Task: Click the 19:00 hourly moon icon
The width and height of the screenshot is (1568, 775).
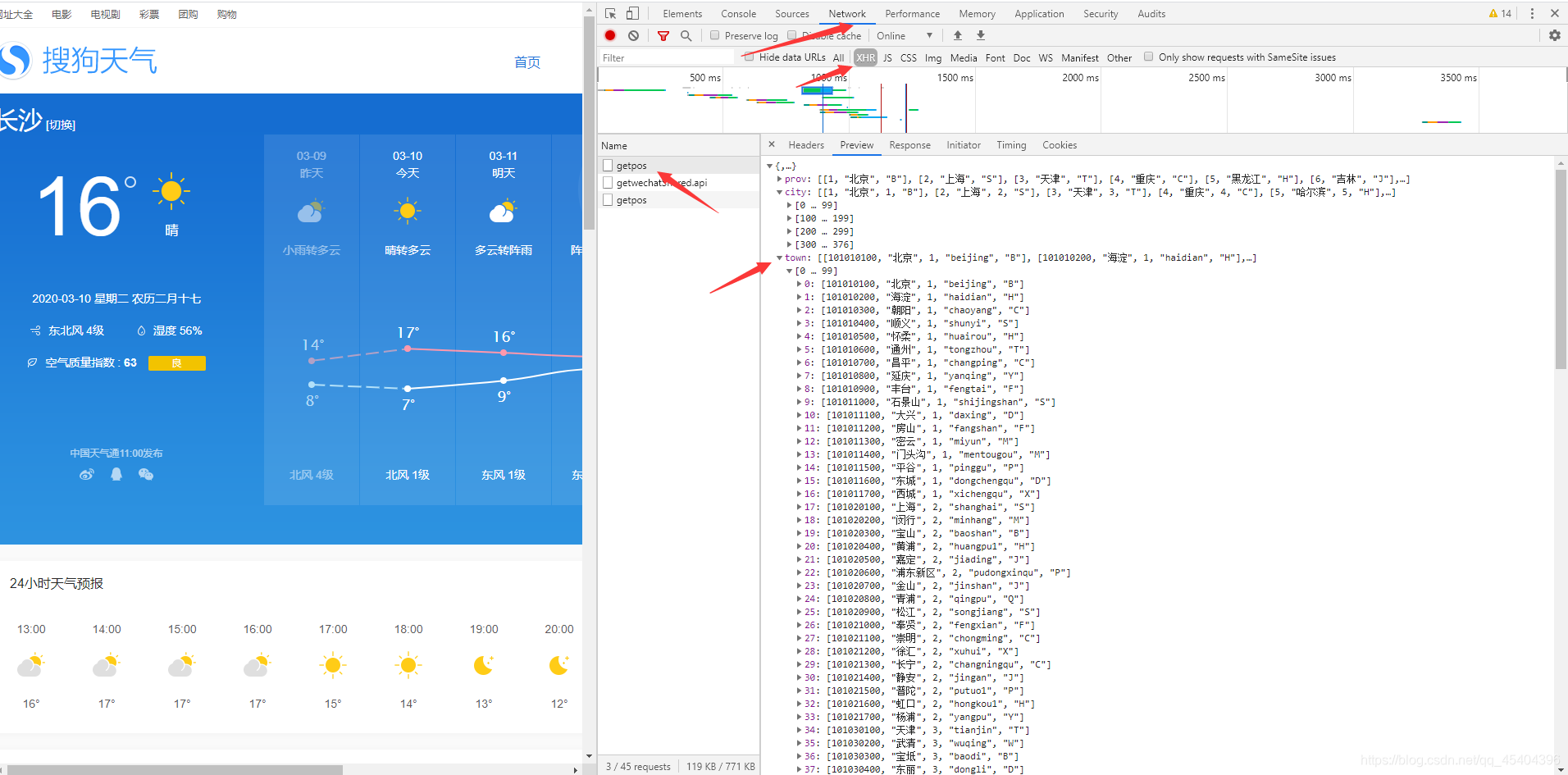Action: [x=484, y=665]
